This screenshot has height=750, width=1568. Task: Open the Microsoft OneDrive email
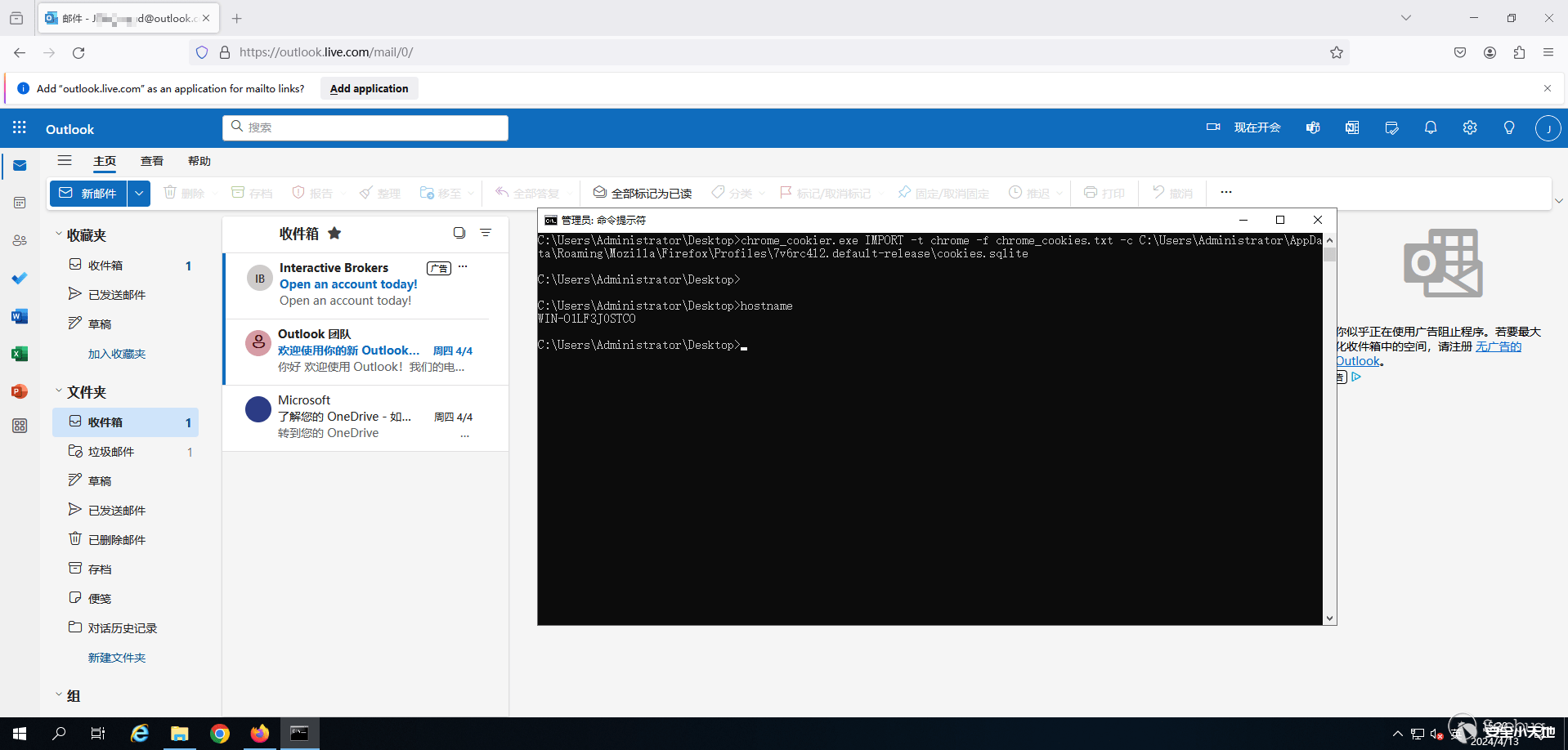[x=365, y=417]
